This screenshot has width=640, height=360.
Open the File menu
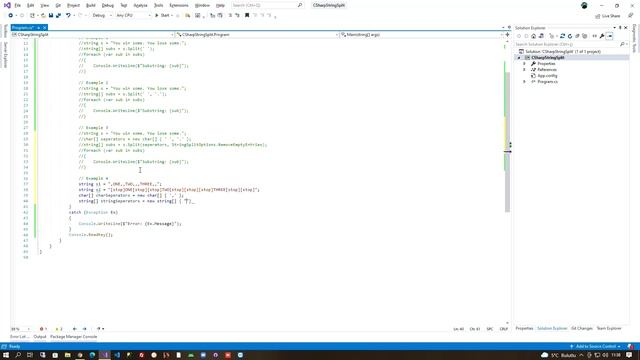[x=18, y=5]
